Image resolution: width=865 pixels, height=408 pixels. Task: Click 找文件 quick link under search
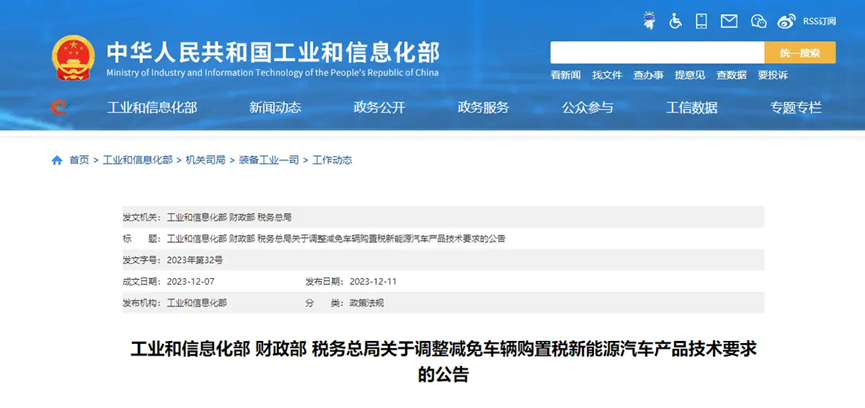[607, 75]
